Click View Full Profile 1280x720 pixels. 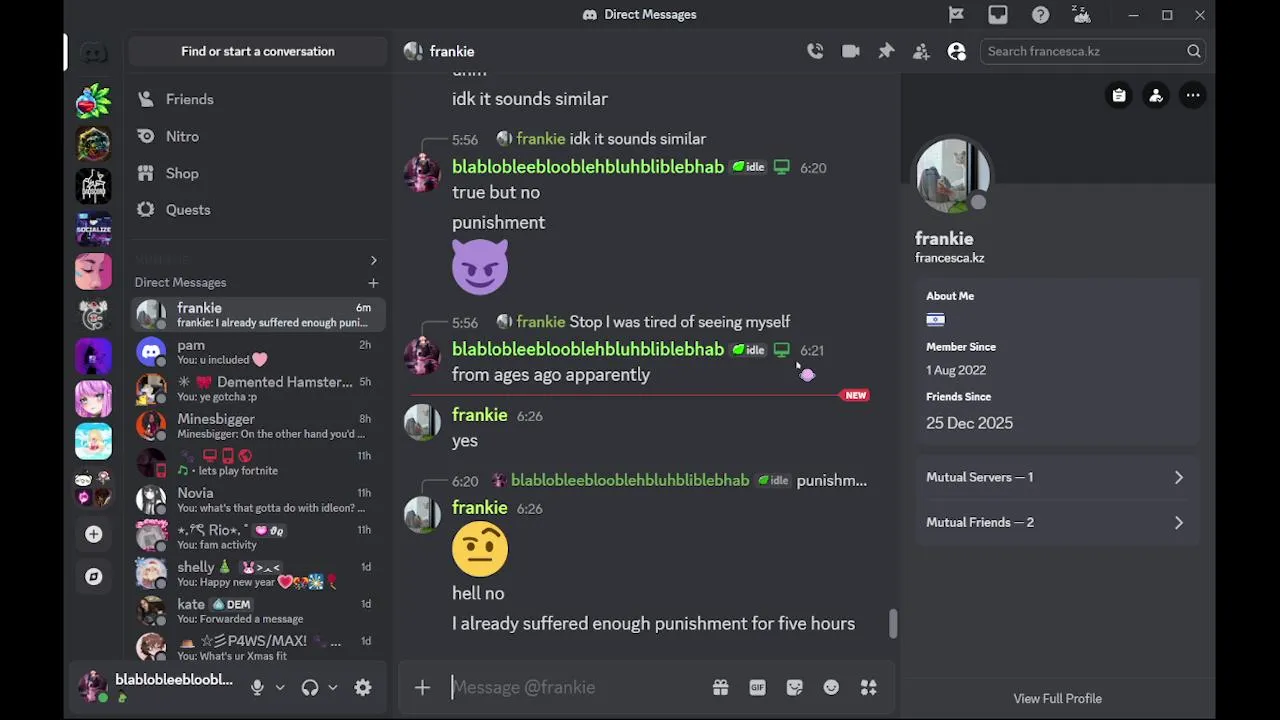(x=1057, y=698)
